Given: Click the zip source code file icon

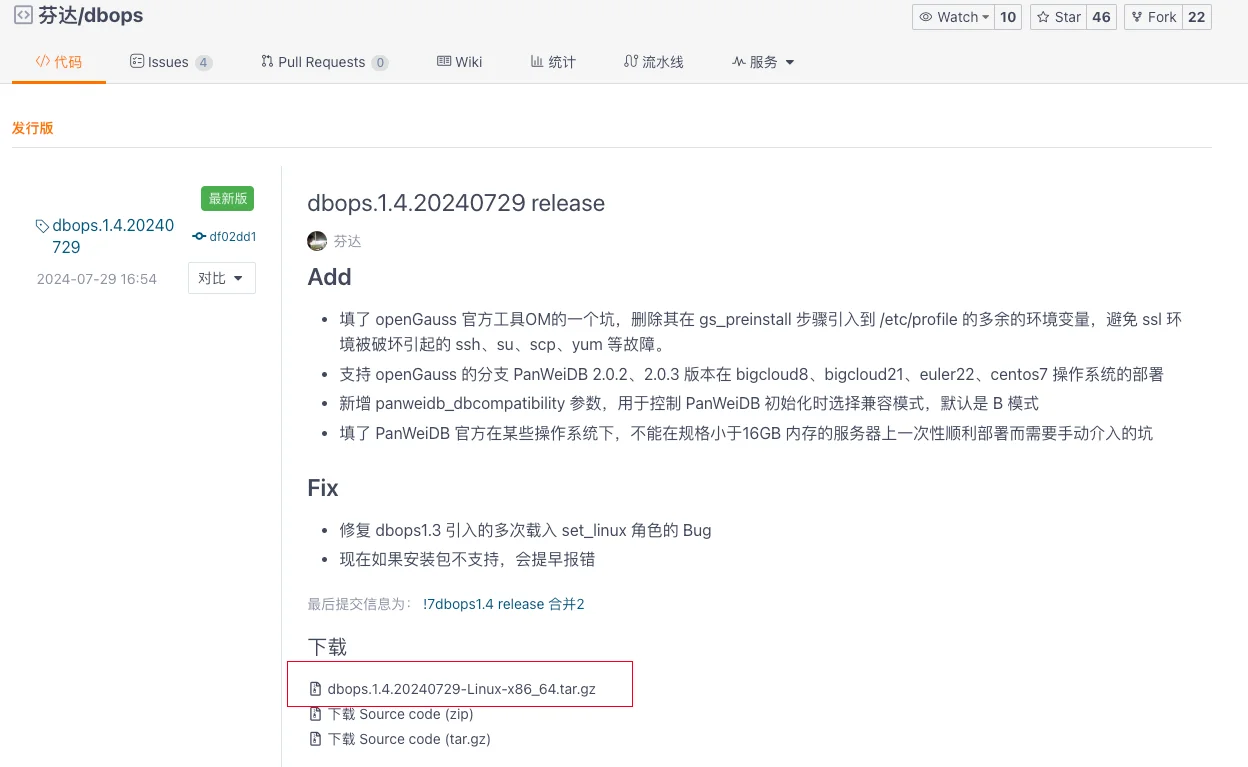Looking at the screenshot, I should click(x=315, y=714).
